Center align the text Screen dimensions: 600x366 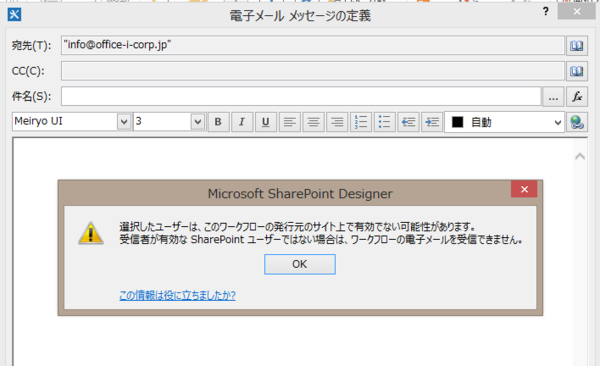pos(313,122)
